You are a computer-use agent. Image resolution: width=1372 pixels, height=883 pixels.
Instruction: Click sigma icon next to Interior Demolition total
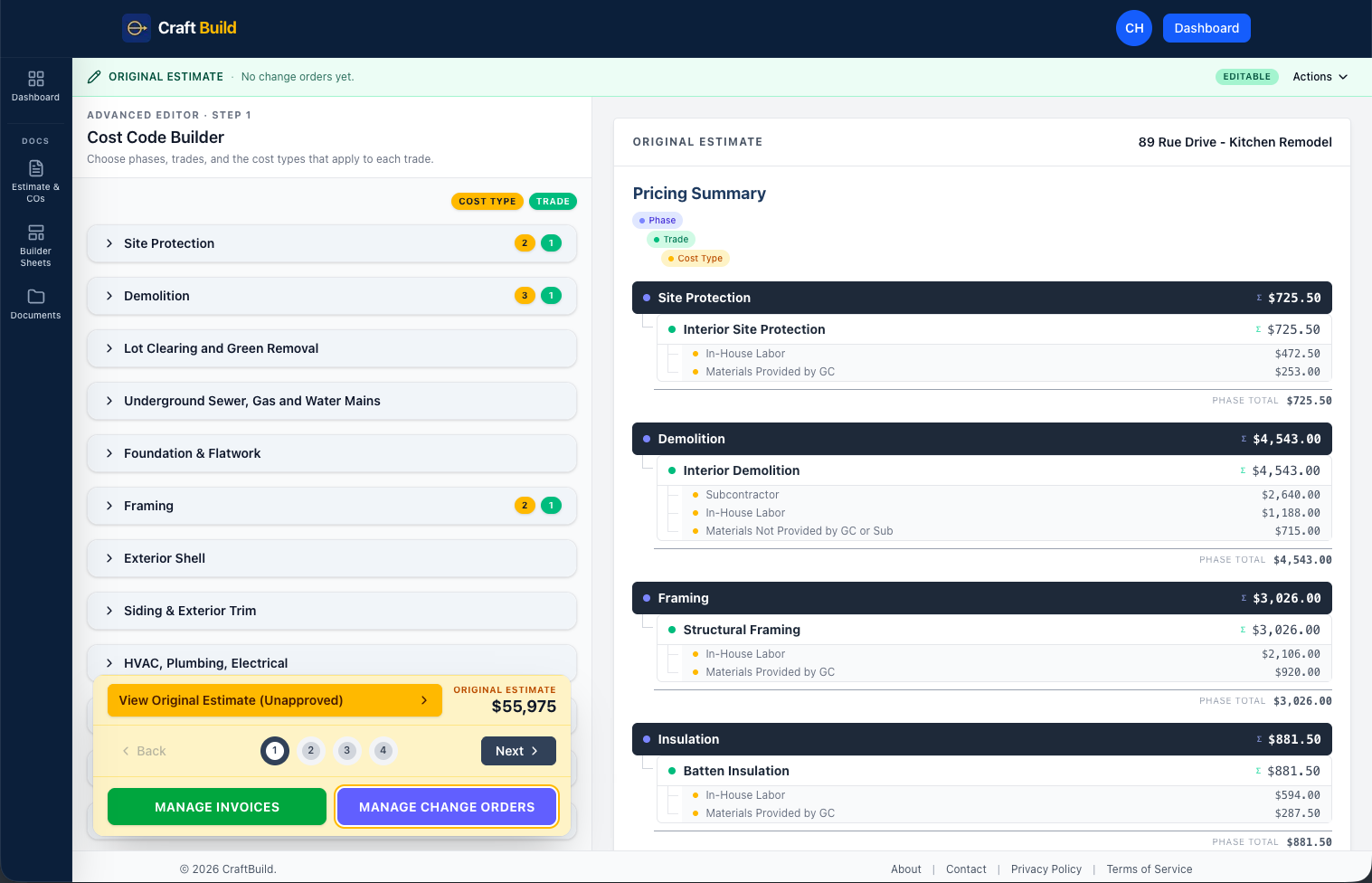[x=1243, y=470]
